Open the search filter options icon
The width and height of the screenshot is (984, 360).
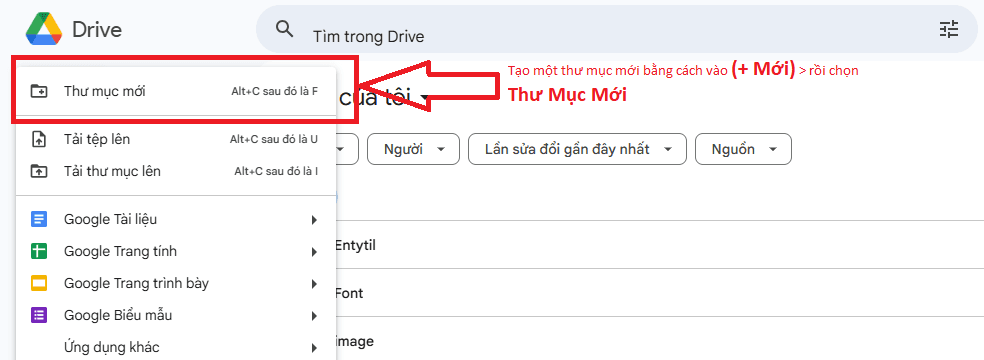[948, 29]
